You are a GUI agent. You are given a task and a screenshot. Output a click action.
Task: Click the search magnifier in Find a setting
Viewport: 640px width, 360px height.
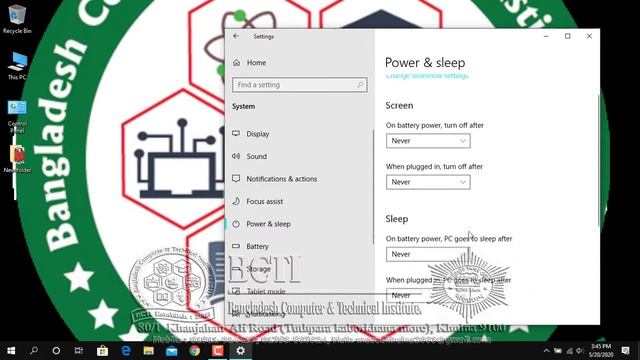360,85
